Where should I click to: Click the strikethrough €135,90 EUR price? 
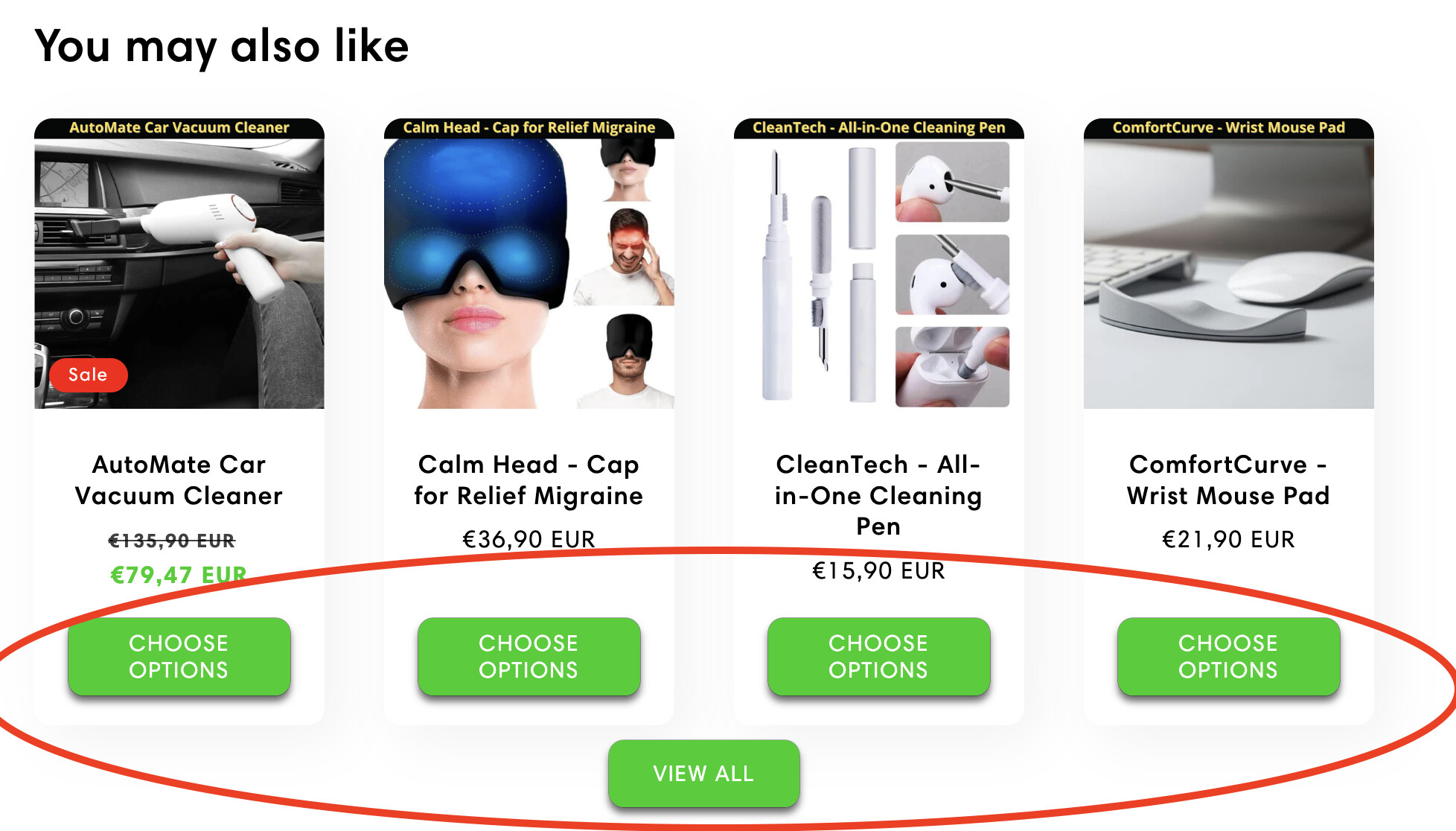point(172,541)
